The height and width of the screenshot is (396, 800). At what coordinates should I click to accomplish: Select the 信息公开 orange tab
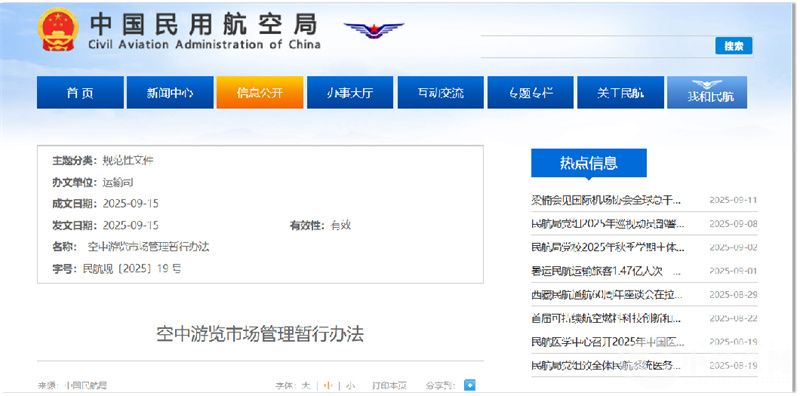[x=260, y=92]
